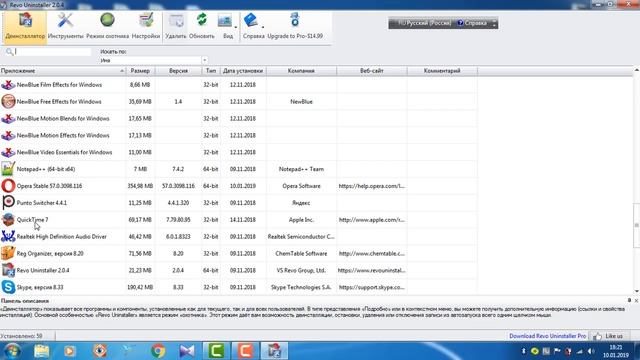640x360 pixels.
Task: Click the program list scroll-down arrow
Action: (636, 291)
